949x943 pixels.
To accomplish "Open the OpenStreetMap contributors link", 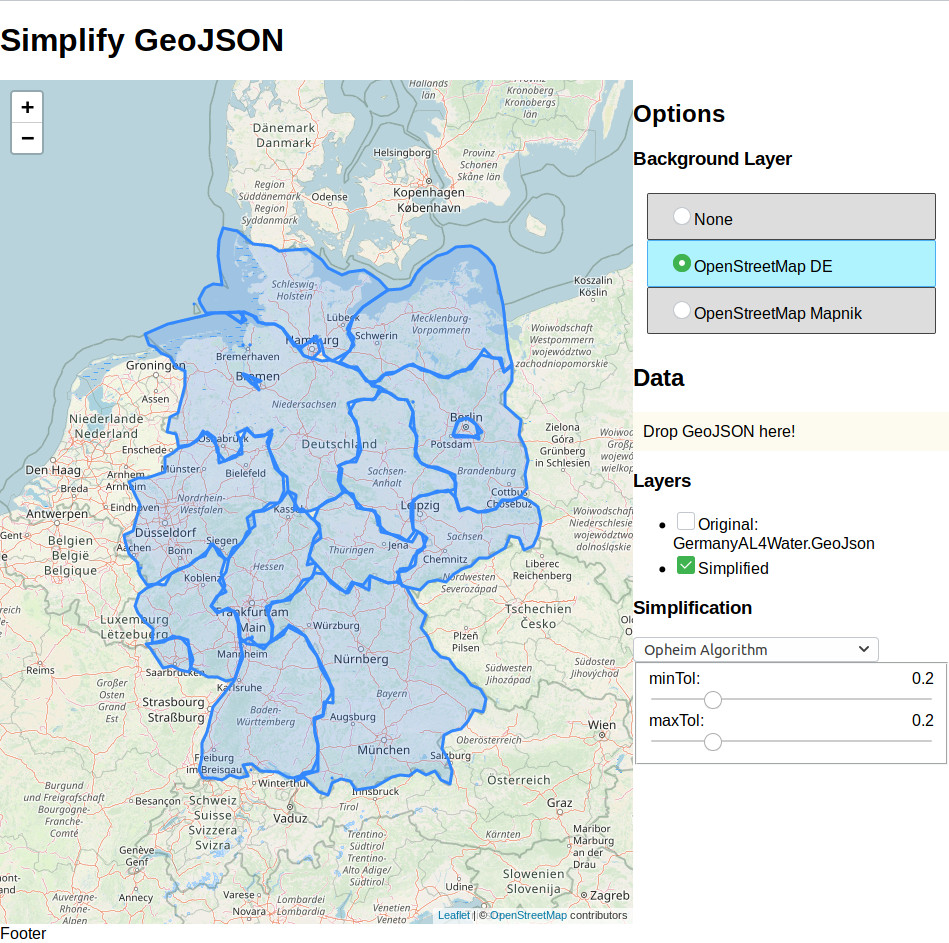I will 528,915.
